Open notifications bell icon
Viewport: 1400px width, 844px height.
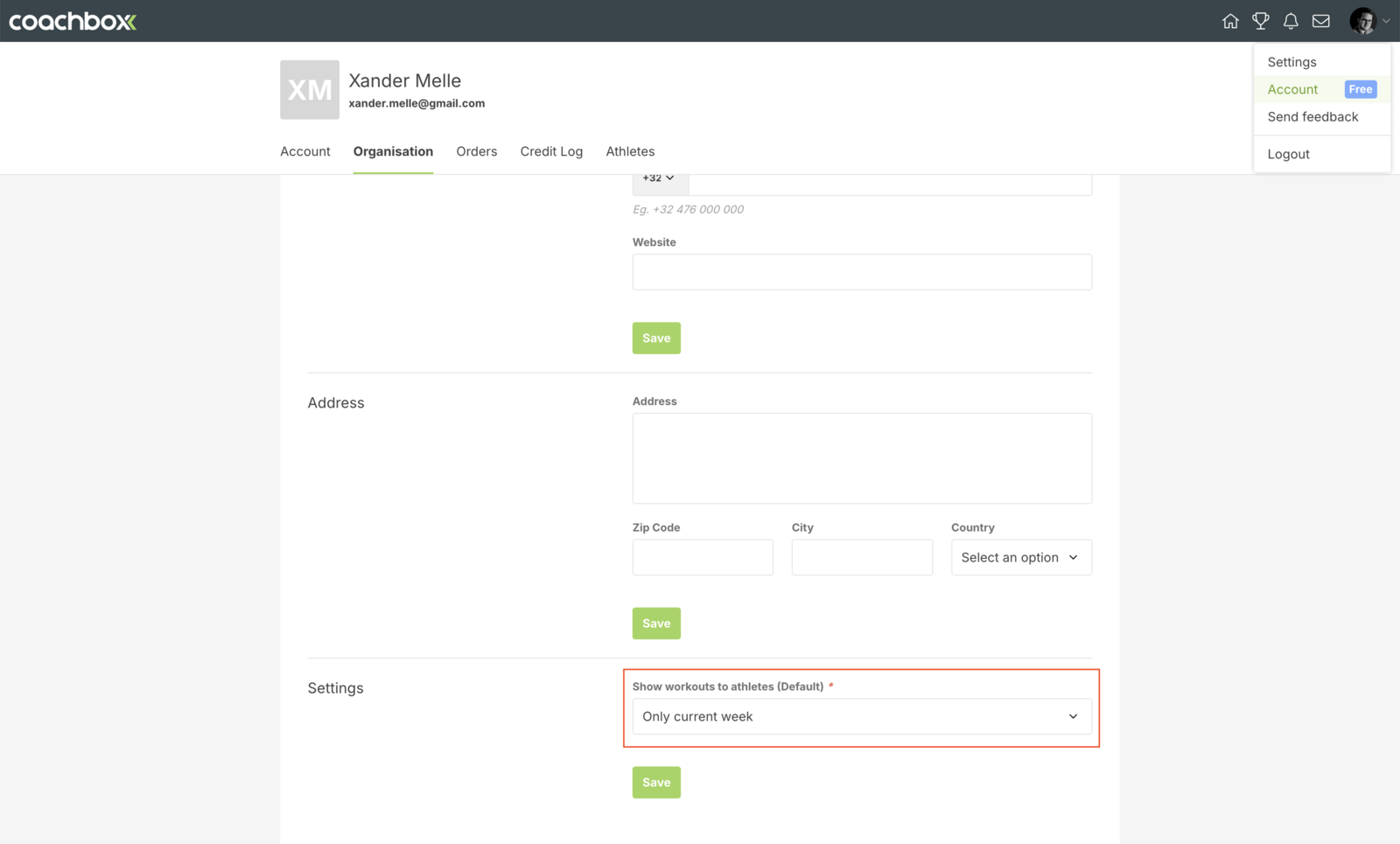pos(1291,21)
